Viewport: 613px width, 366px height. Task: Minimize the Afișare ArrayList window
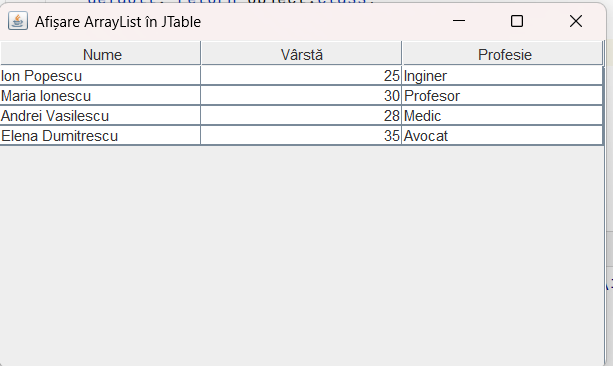tap(459, 21)
